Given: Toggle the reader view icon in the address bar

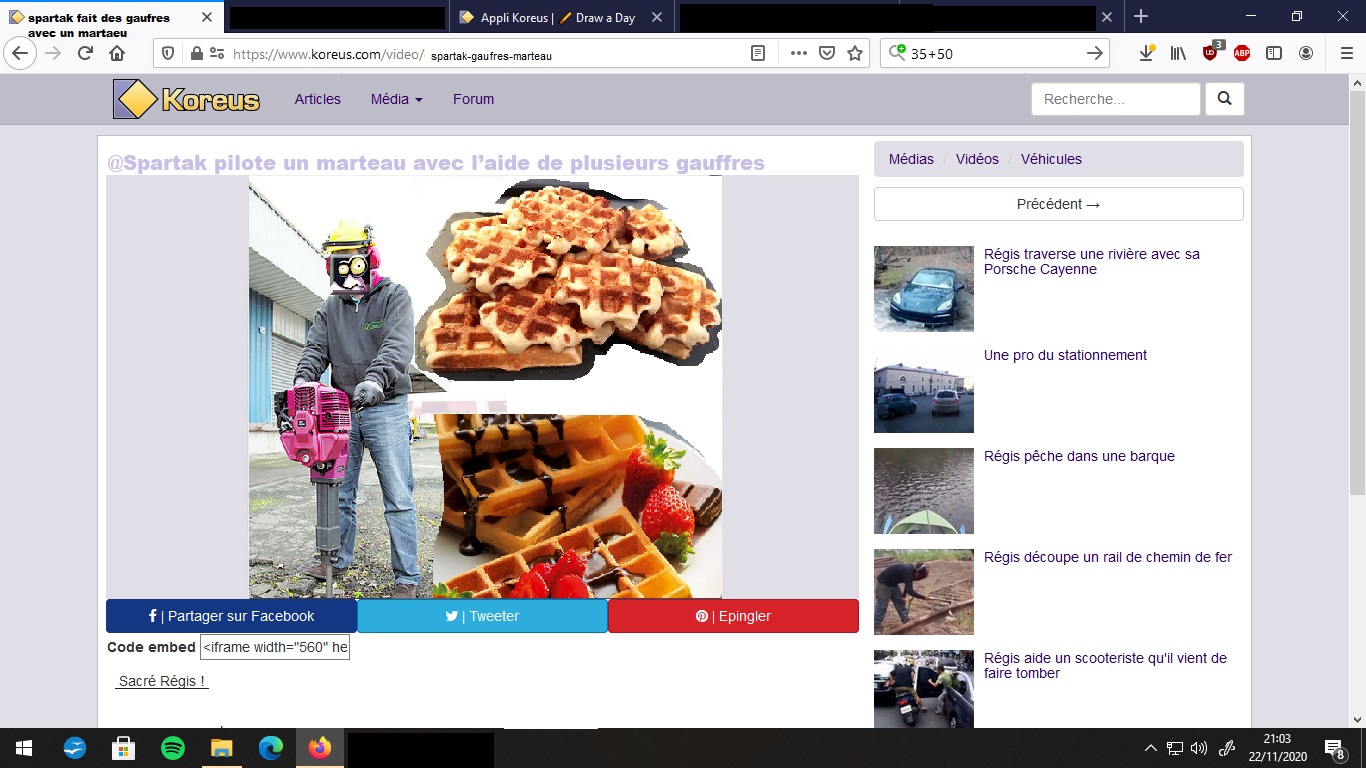Looking at the screenshot, I should [759, 54].
